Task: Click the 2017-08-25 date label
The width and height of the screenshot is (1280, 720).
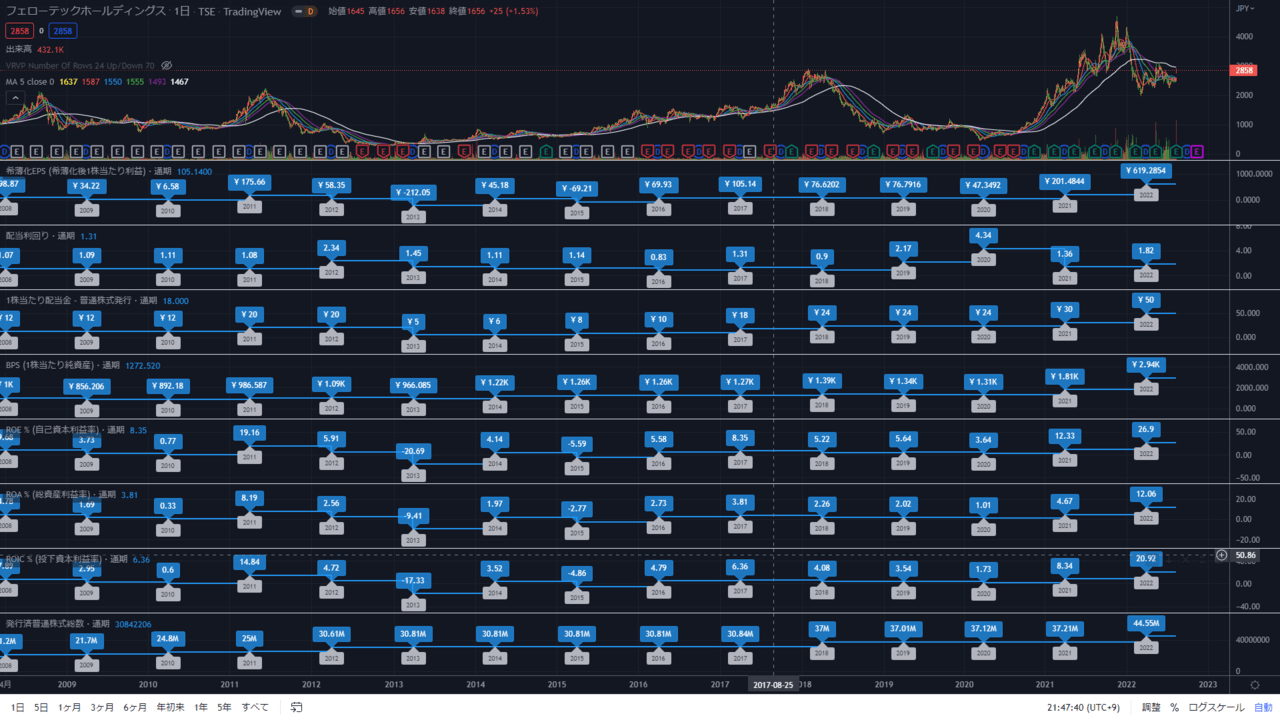Action: (773, 685)
